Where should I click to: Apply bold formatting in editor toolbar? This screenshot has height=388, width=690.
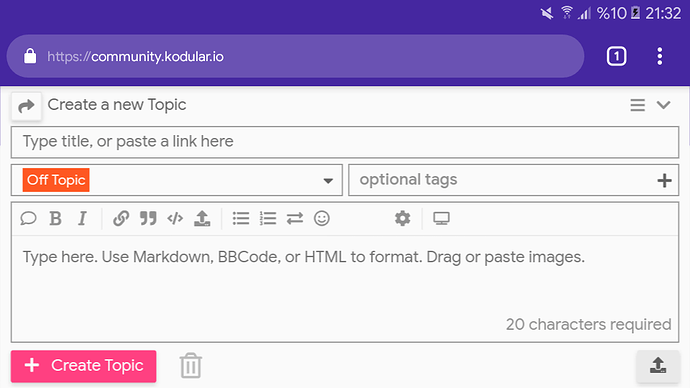tap(55, 218)
